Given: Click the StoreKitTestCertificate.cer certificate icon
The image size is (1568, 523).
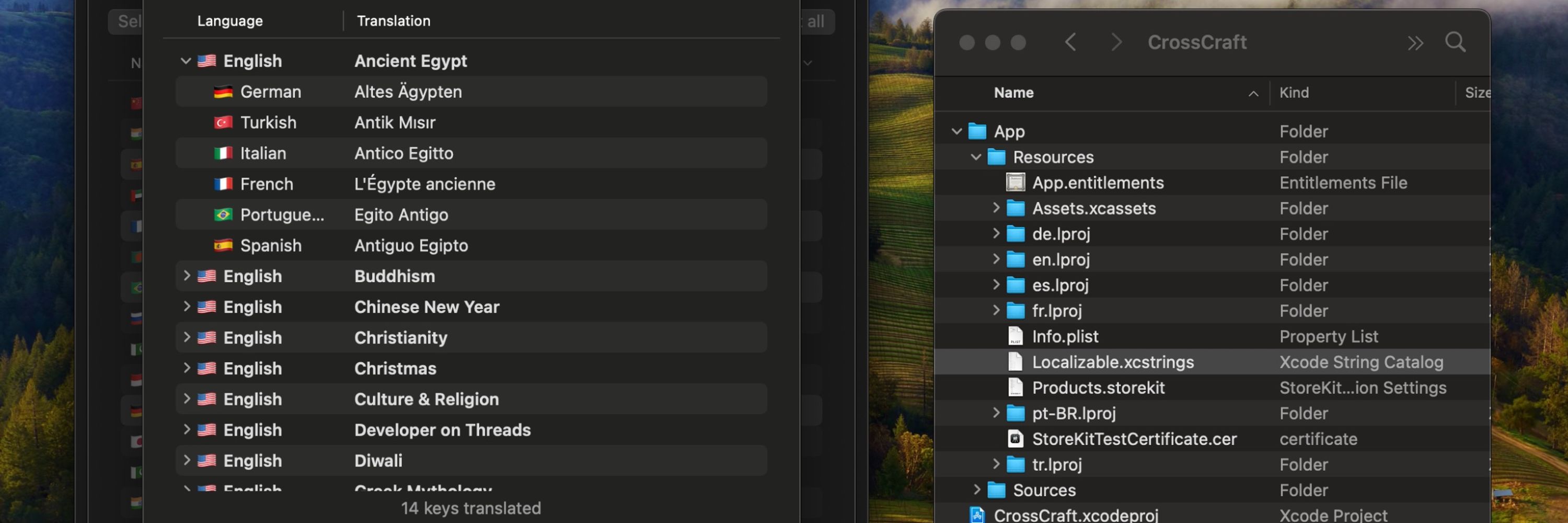Looking at the screenshot, I should click(x=1016, y=439).
